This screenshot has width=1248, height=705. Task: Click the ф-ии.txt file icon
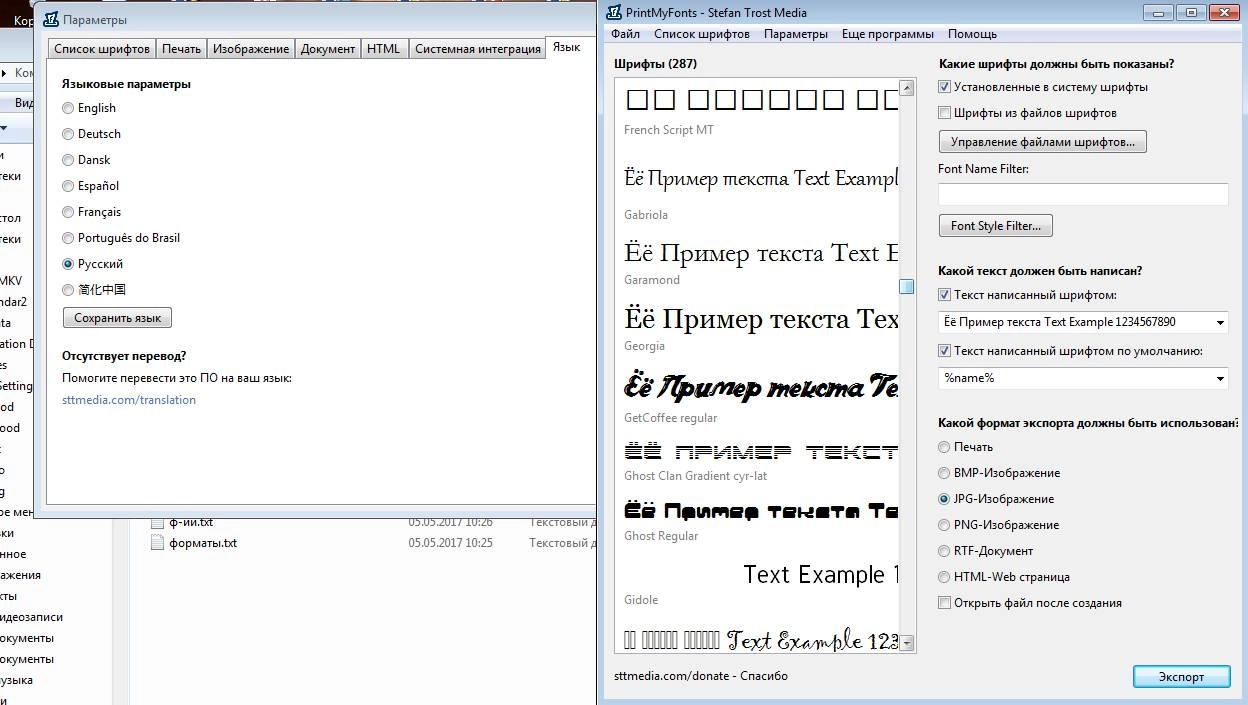point(156,521)
